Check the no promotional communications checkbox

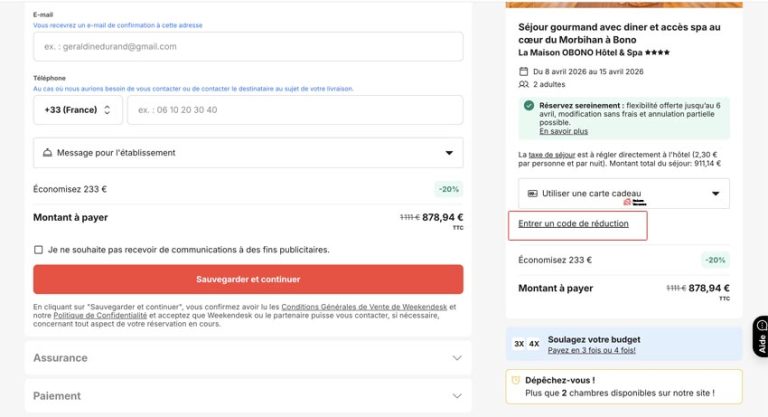click(x=39, y=250)
